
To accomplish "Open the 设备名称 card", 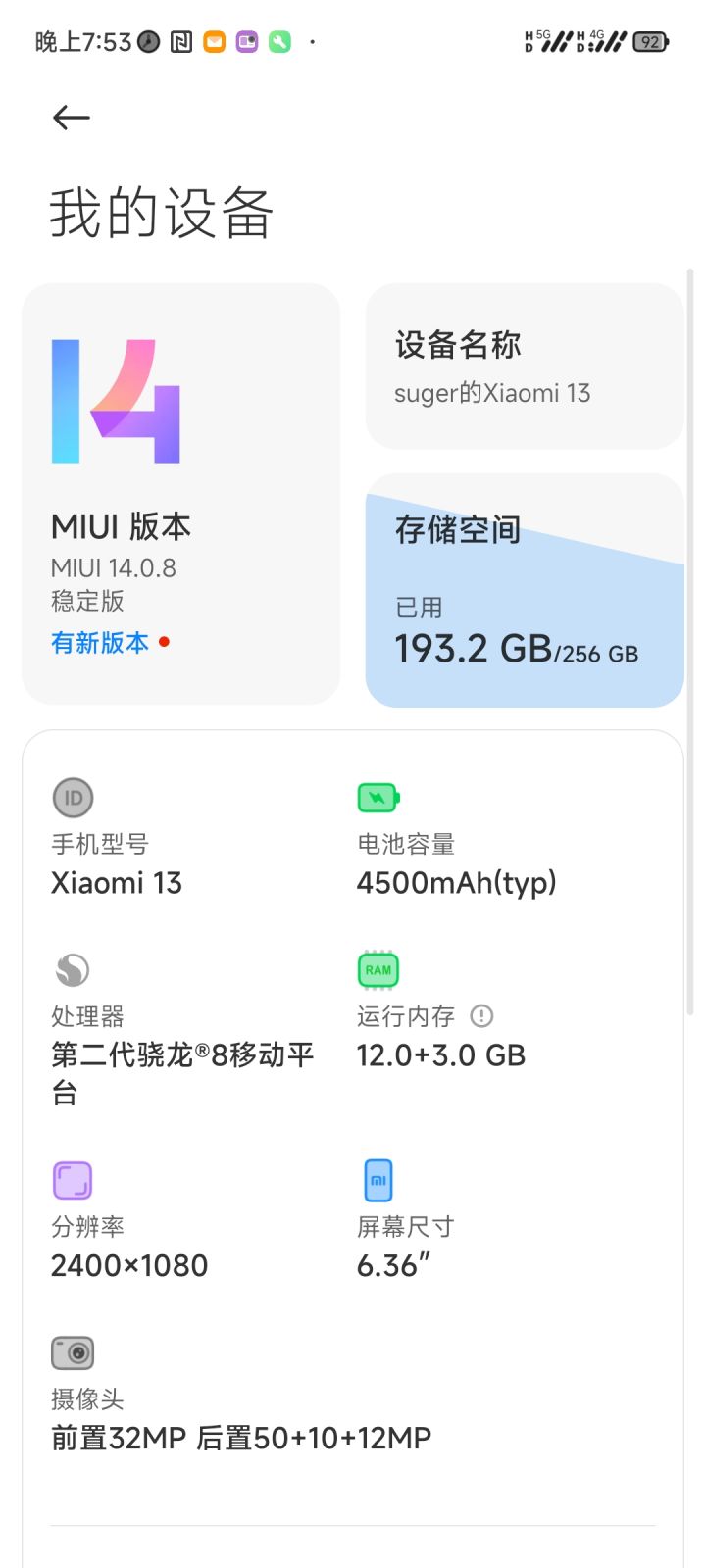I will tap(525, 367).
